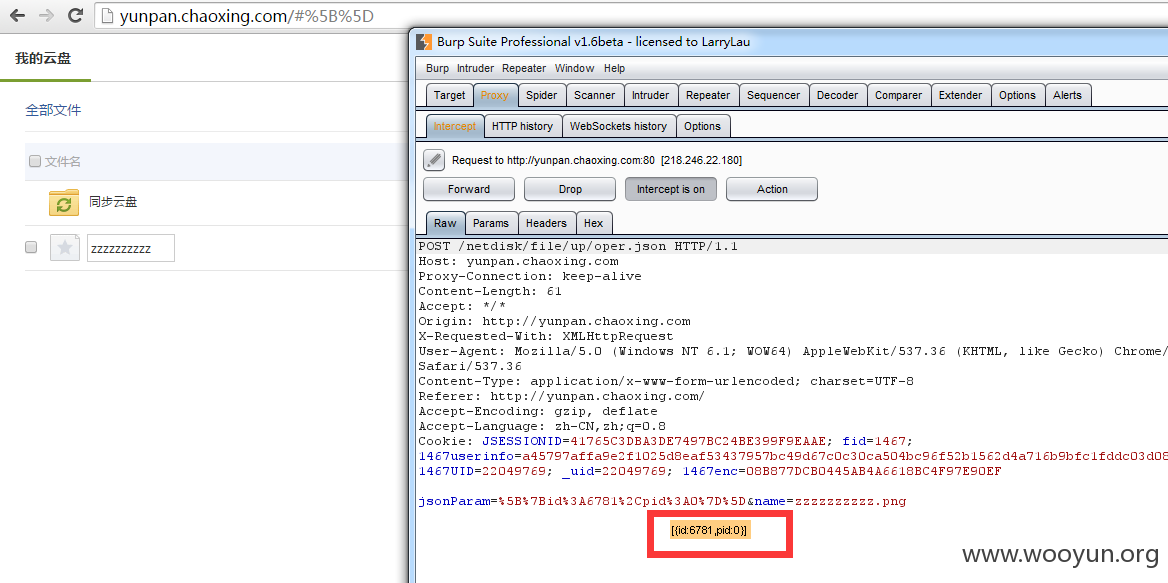
Task: Click the Host: yunpan.chaoxing.com header line
Action: tap(518, 261)
